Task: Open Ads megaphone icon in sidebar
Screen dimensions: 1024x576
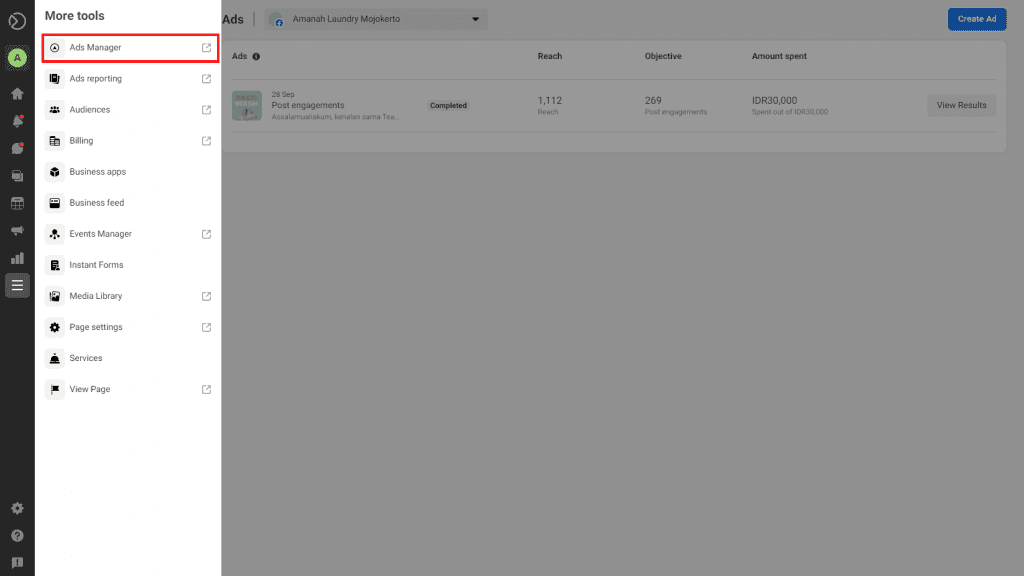Action: click(x=18, y=231)
